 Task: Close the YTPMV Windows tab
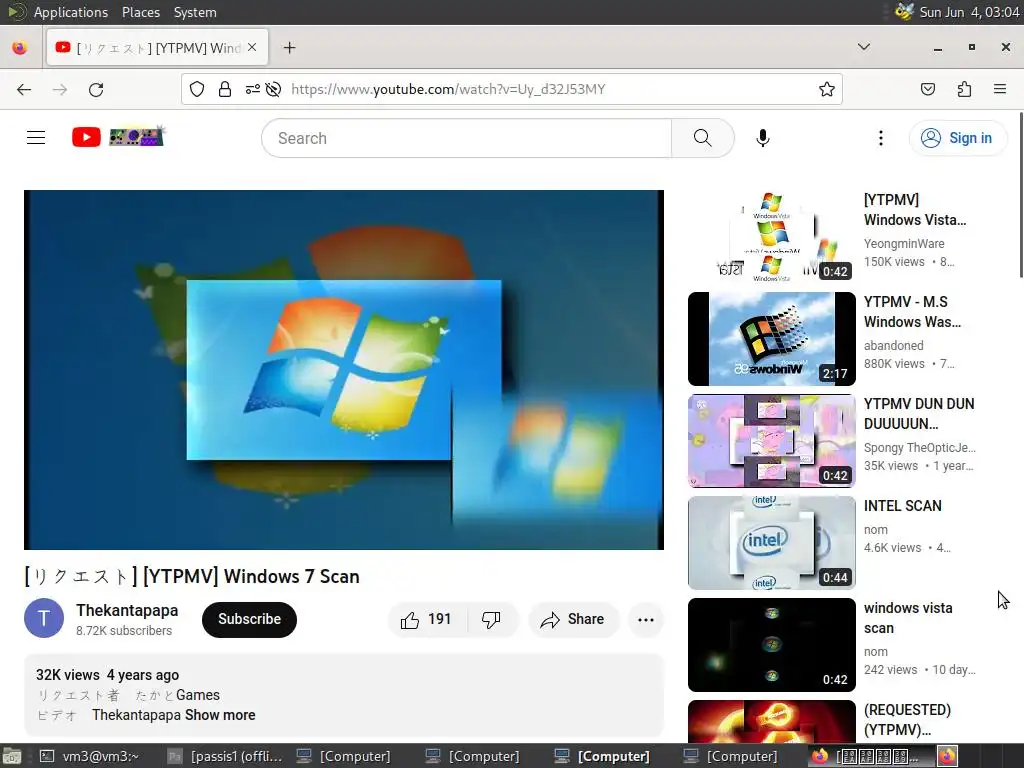[x=252, y=47]
